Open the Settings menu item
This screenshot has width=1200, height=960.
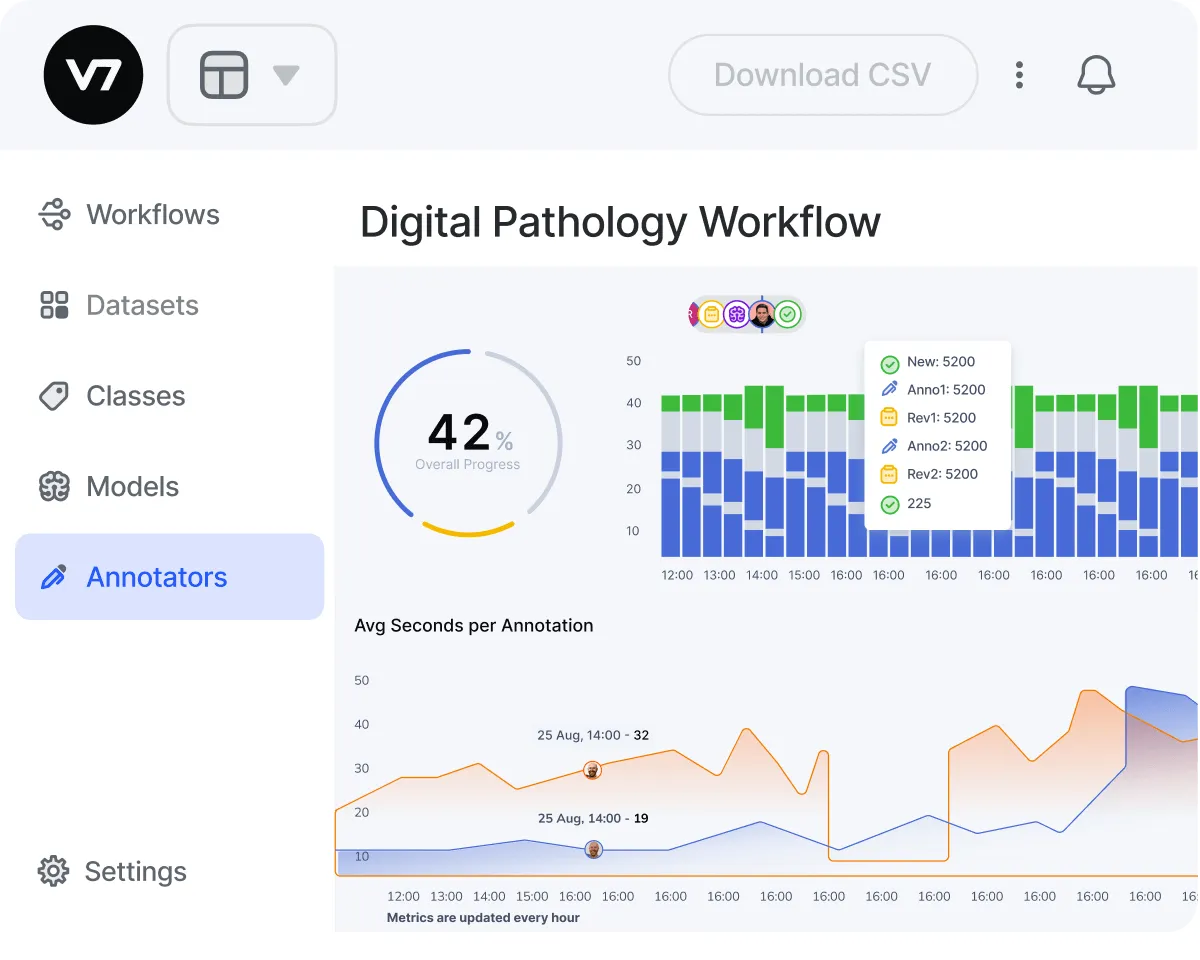click(x=134, y=871)
